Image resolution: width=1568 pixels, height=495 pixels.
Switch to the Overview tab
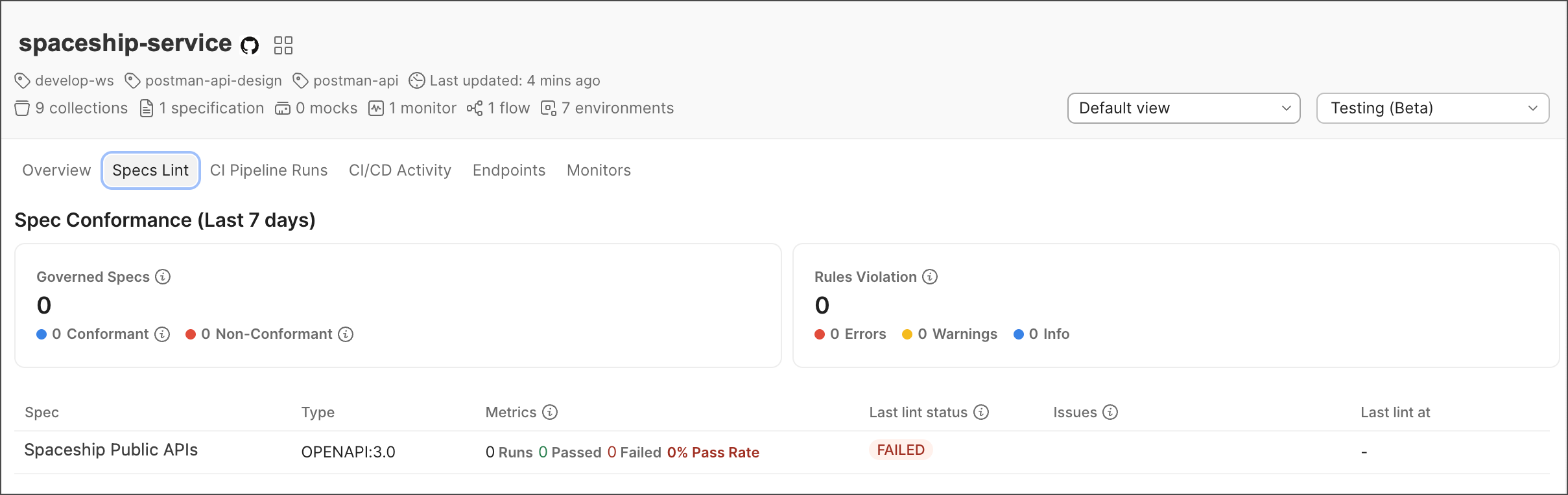pos(56,170)
